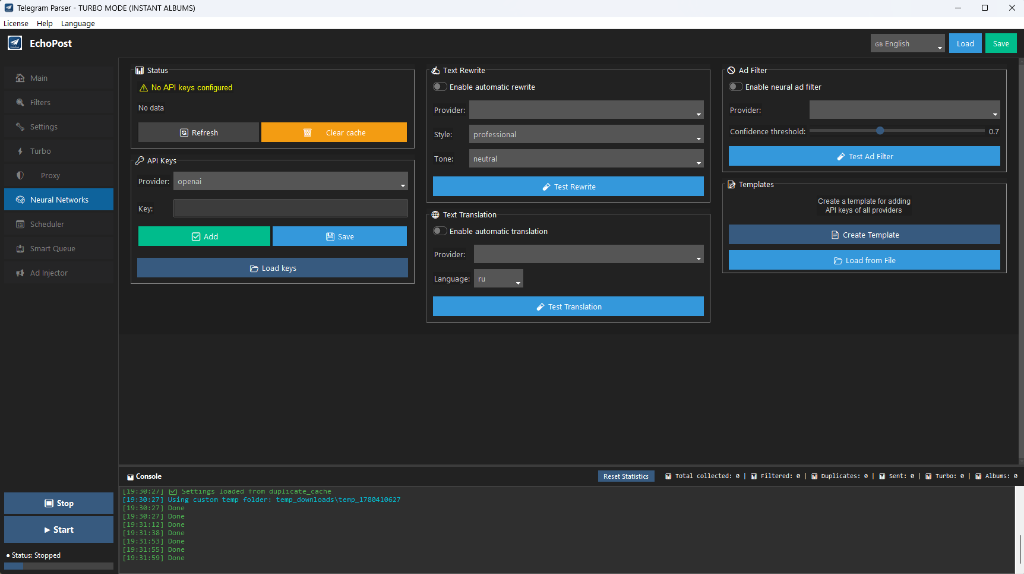Click the Test Translation button
This screenshot has width=1024, height=574.
(x=568, y=306)
